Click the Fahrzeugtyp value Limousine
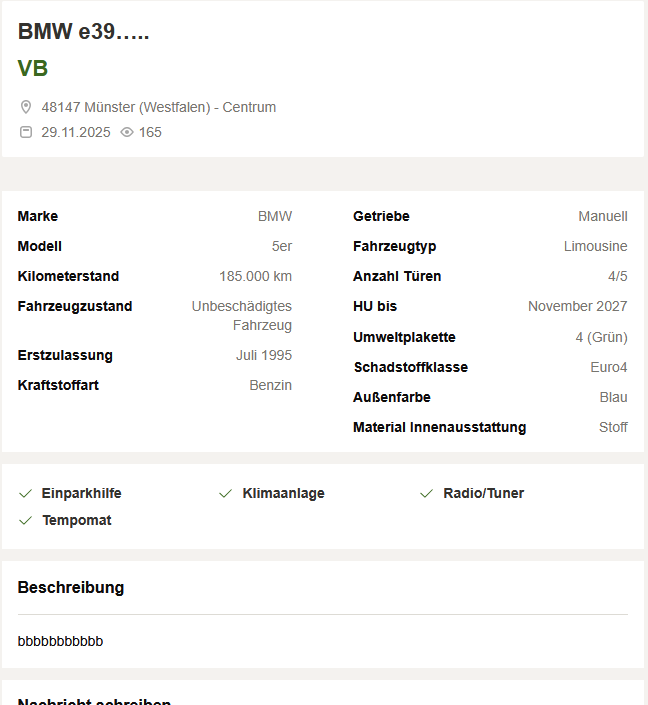 coord(595,246)
